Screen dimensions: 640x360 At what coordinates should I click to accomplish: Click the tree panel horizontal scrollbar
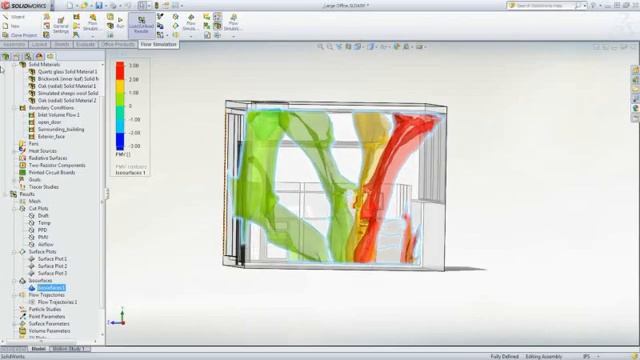click(x=42, y=342)
